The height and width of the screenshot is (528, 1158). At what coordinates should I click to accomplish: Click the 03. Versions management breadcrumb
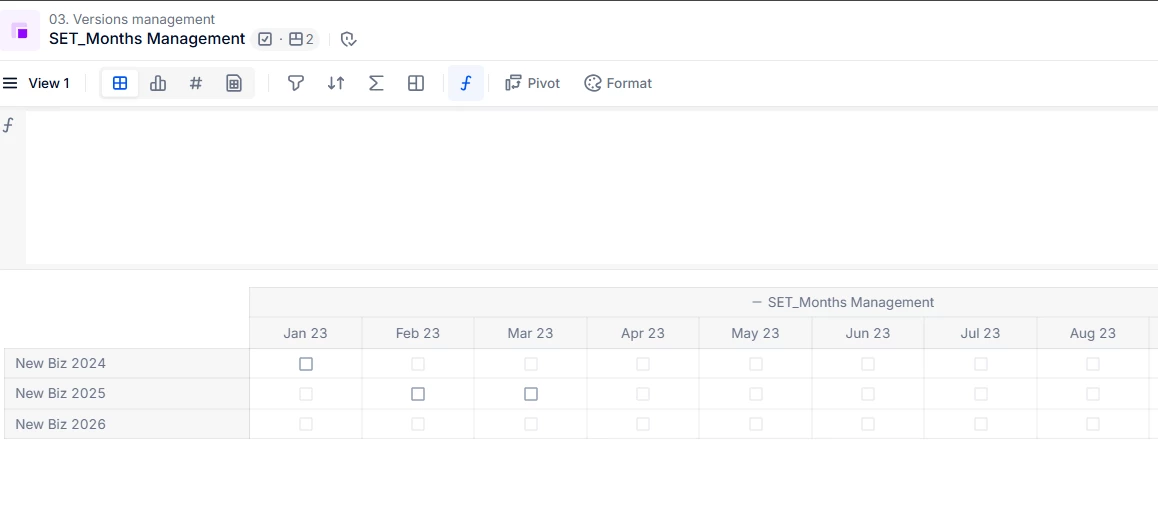[x=132, y=19]
